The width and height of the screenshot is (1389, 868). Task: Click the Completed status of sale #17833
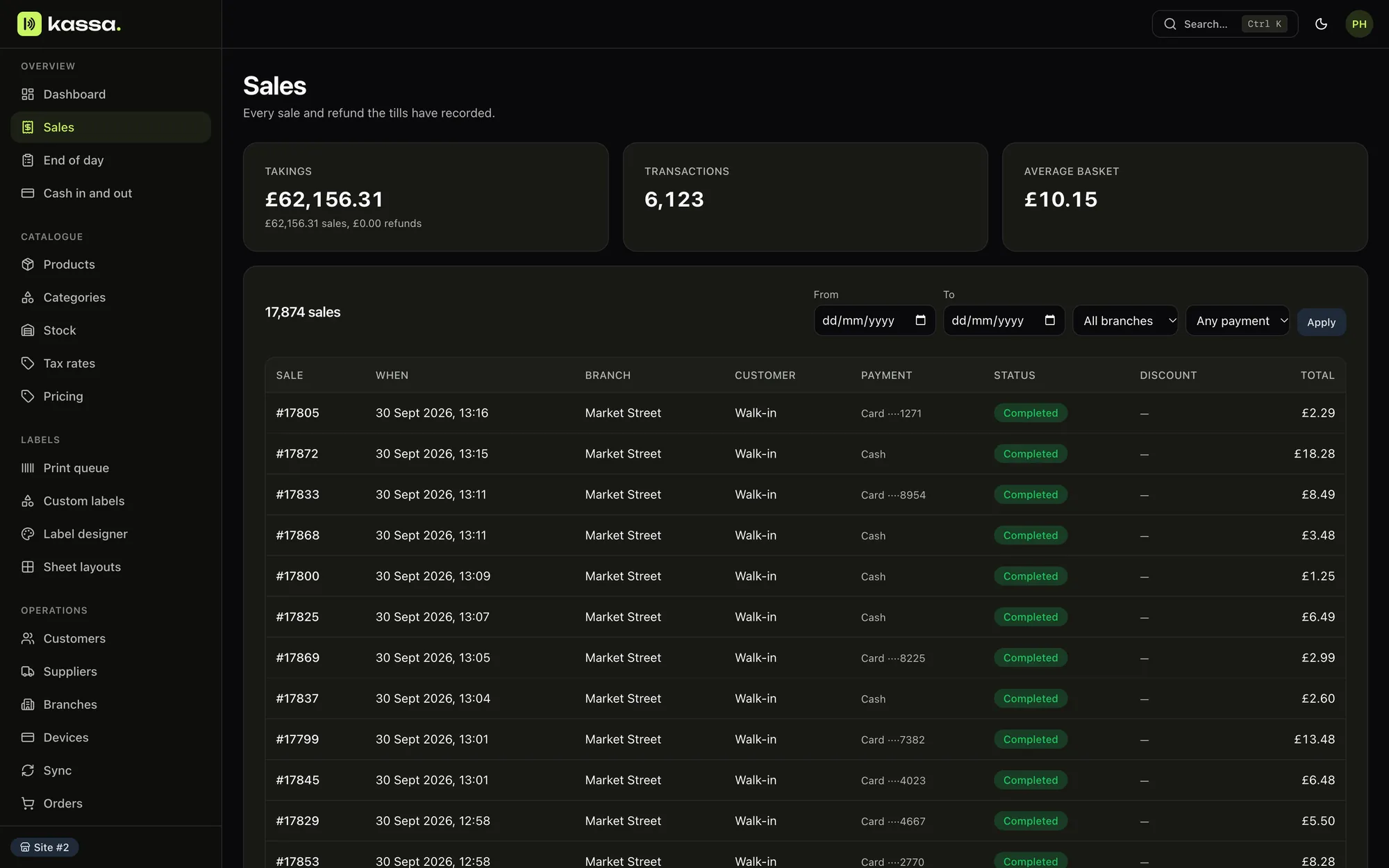click(x=1030, y=494)
